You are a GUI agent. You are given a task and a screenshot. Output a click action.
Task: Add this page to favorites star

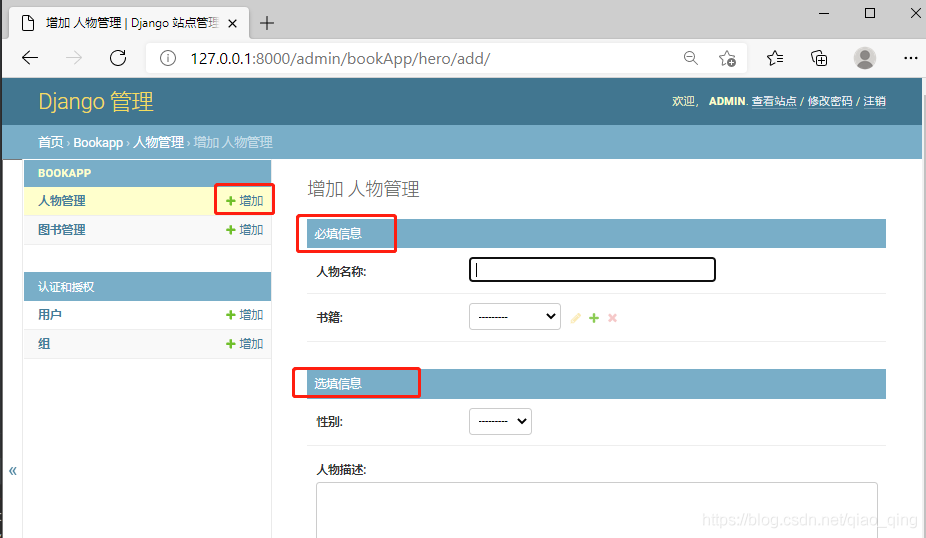pos(728,58)
